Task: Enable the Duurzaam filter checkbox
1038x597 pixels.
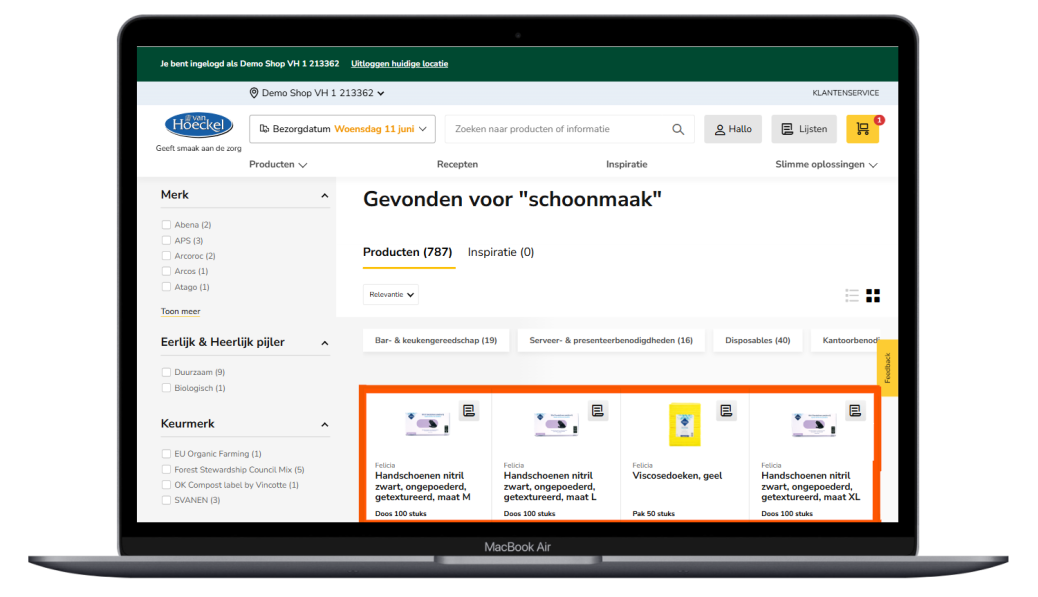Action: [167, 372]
